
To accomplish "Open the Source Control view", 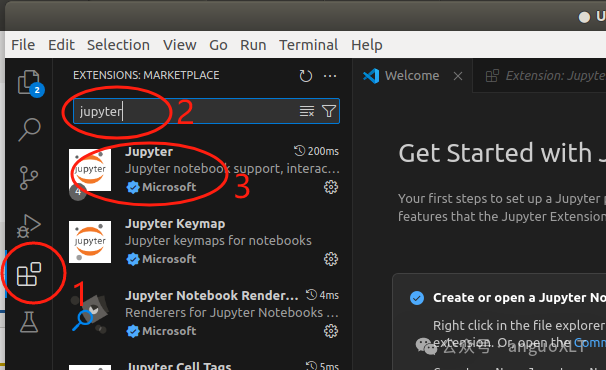I will 29,178.
